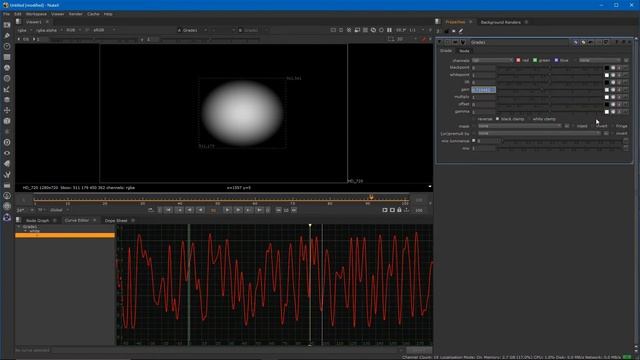Screen dimensions: 640x360
Task: Open the FurnaceCore toolbar icon
Action: tap(7, 196)
